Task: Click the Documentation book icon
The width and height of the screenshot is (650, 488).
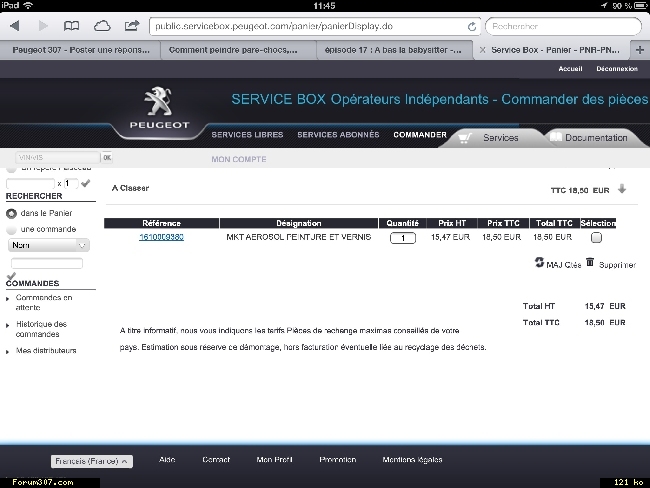Action: pos(555,137)
